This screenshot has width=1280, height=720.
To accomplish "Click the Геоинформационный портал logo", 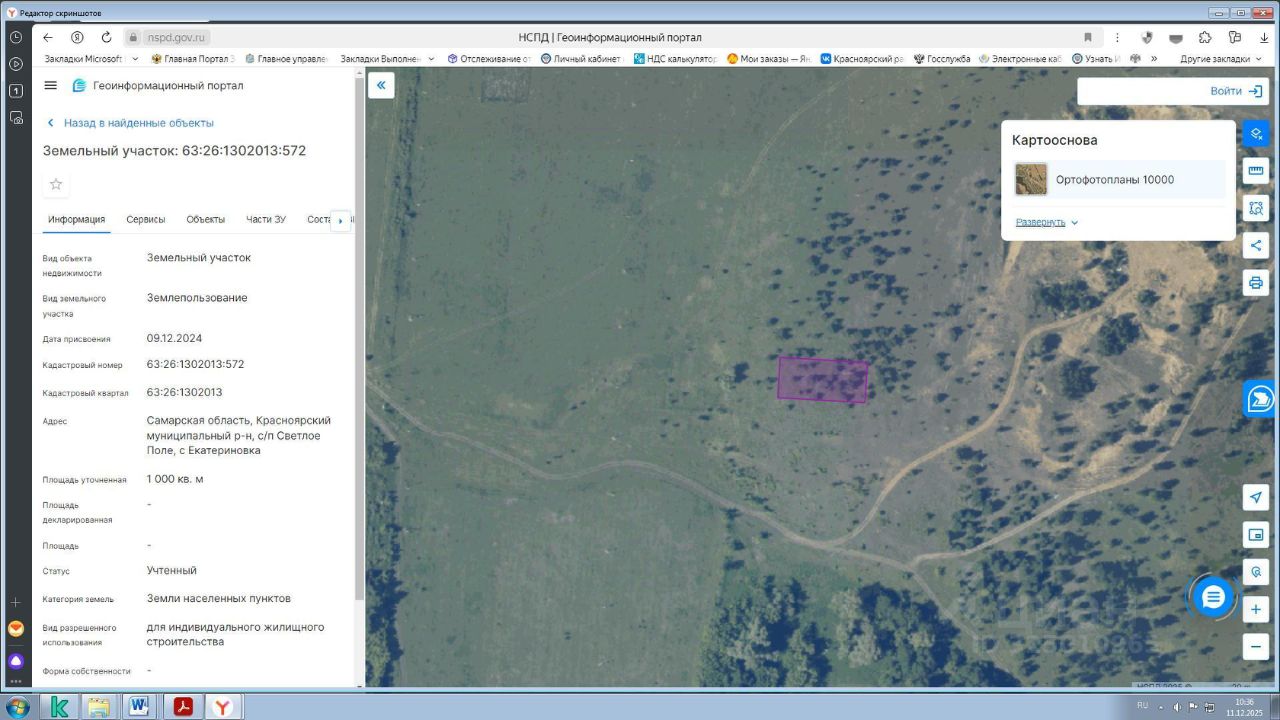I will pyautogui.click(x=158, y=86).
